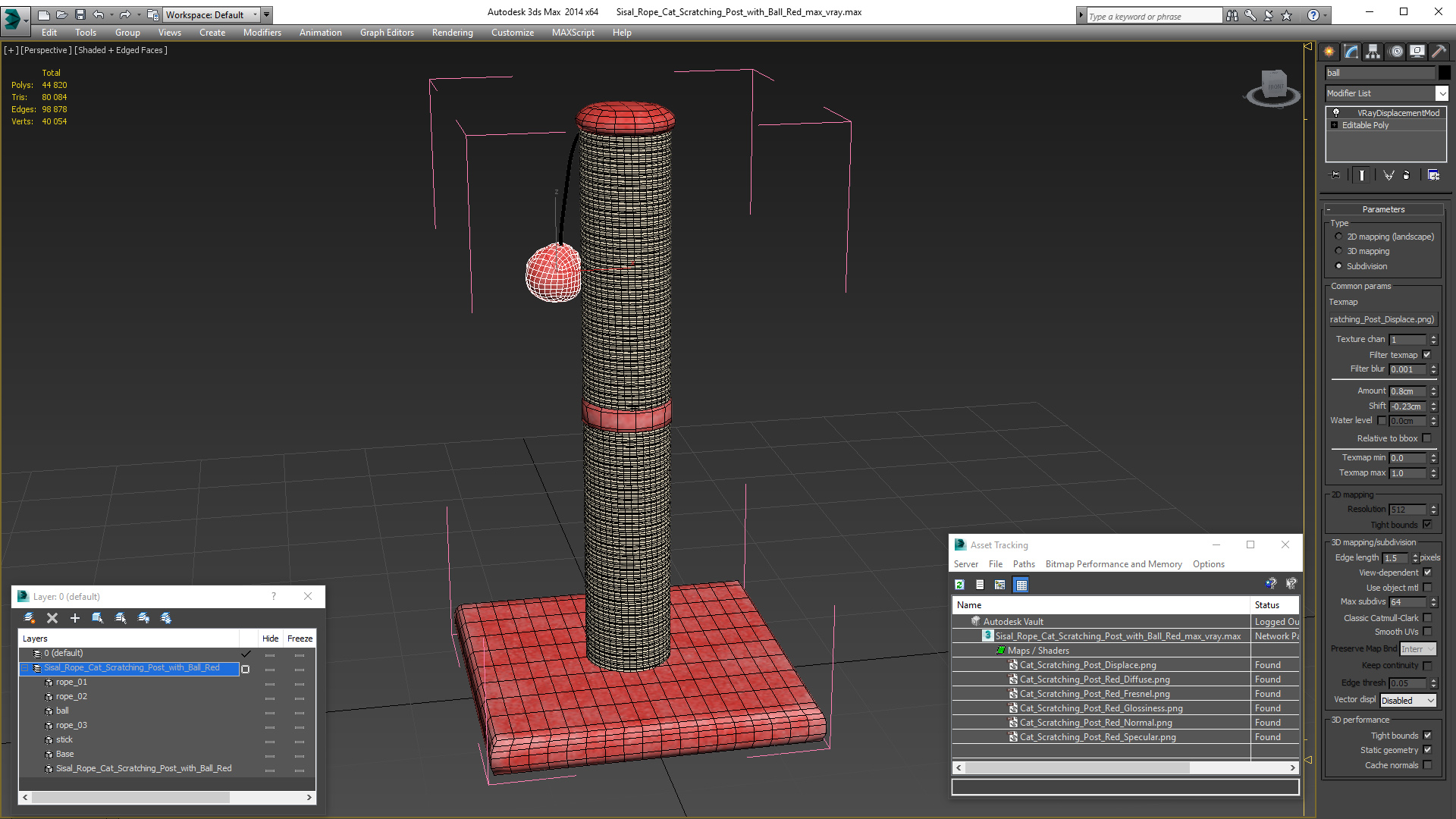This screenshot has width=1456, height=819.
Task: Click the Pin Stack icon
Action: pyautogui.click(x=1335, y=175)
